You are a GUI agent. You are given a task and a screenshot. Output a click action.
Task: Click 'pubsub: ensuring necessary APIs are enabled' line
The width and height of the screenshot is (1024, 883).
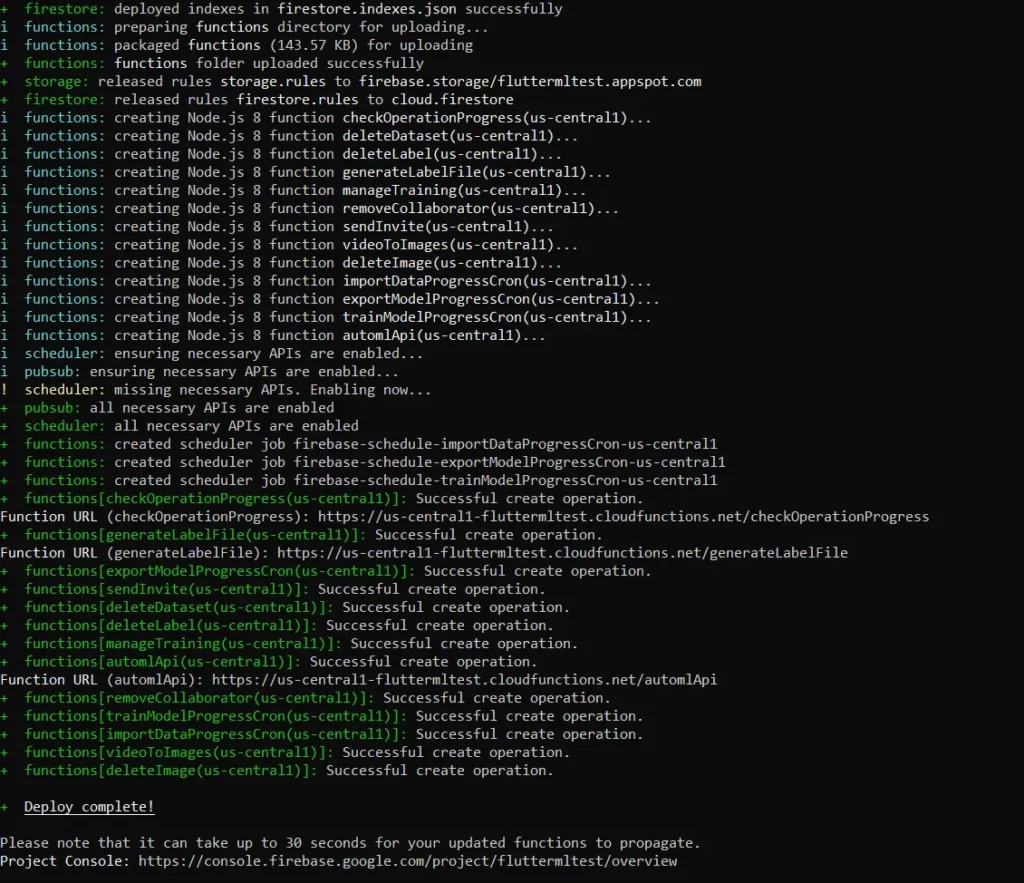tap(199, 372)
